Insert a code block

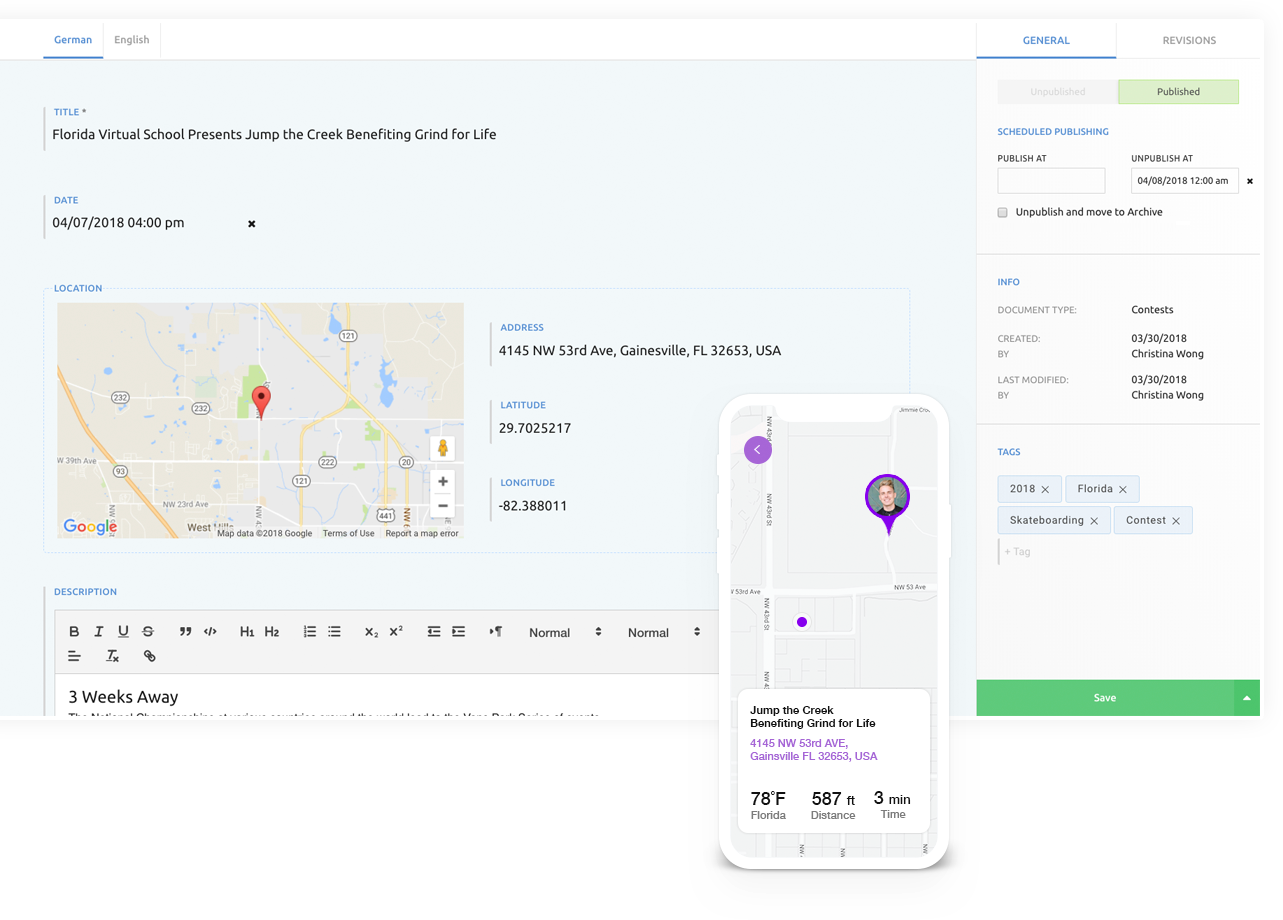click(x=210, y=632)
